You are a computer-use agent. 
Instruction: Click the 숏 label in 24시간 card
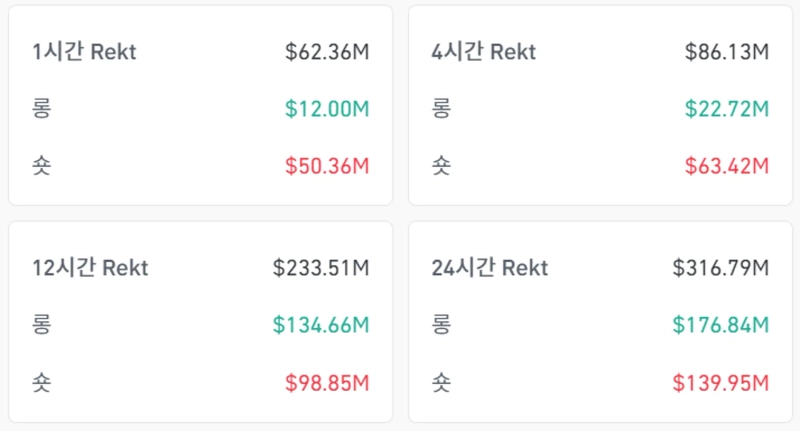(441, 382)
